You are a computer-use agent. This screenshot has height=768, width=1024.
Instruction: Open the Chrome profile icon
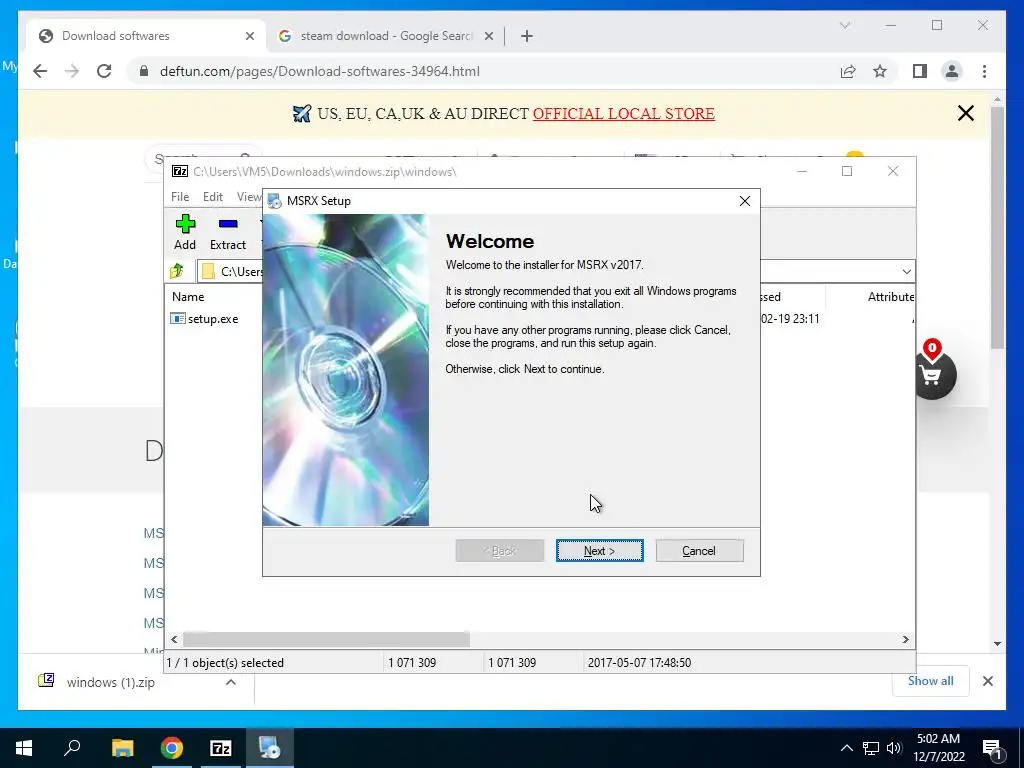[952, 71]
